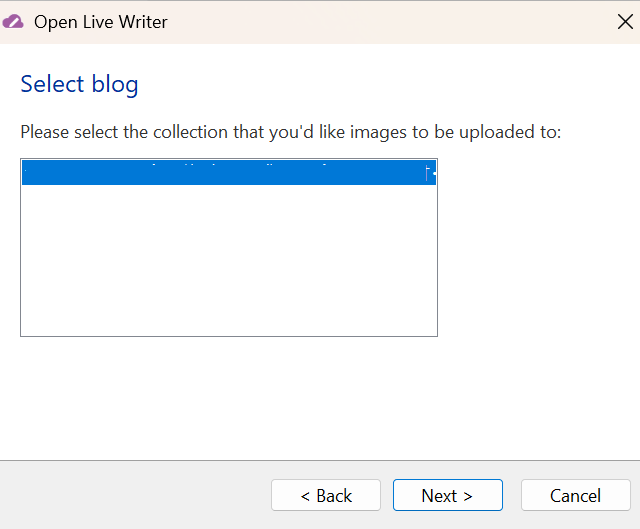Click the "Open Live Writer" title text

tap(101, 22)
